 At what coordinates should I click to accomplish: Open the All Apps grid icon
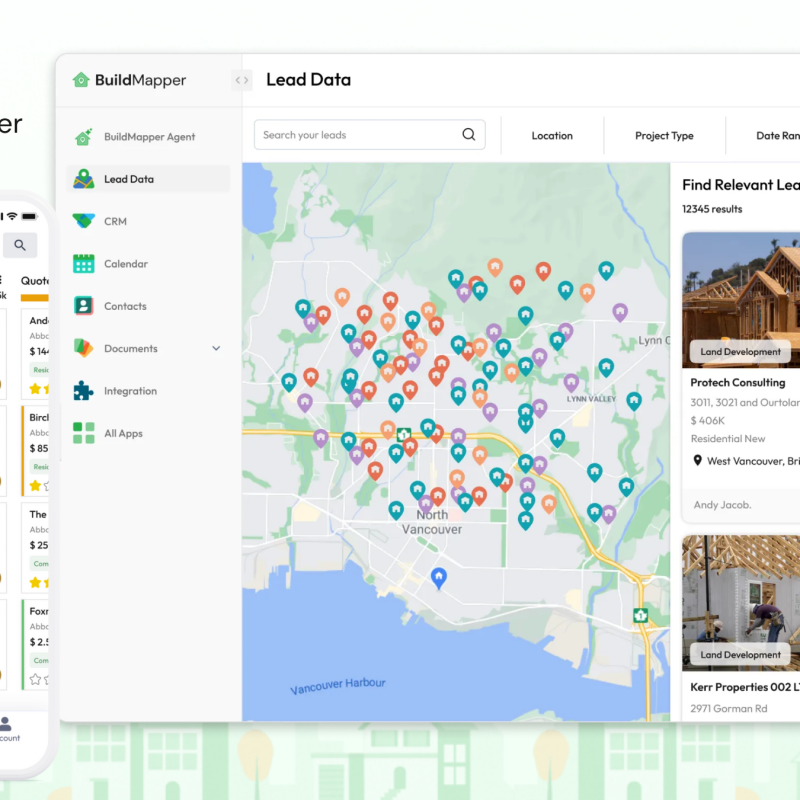[83, 433]
